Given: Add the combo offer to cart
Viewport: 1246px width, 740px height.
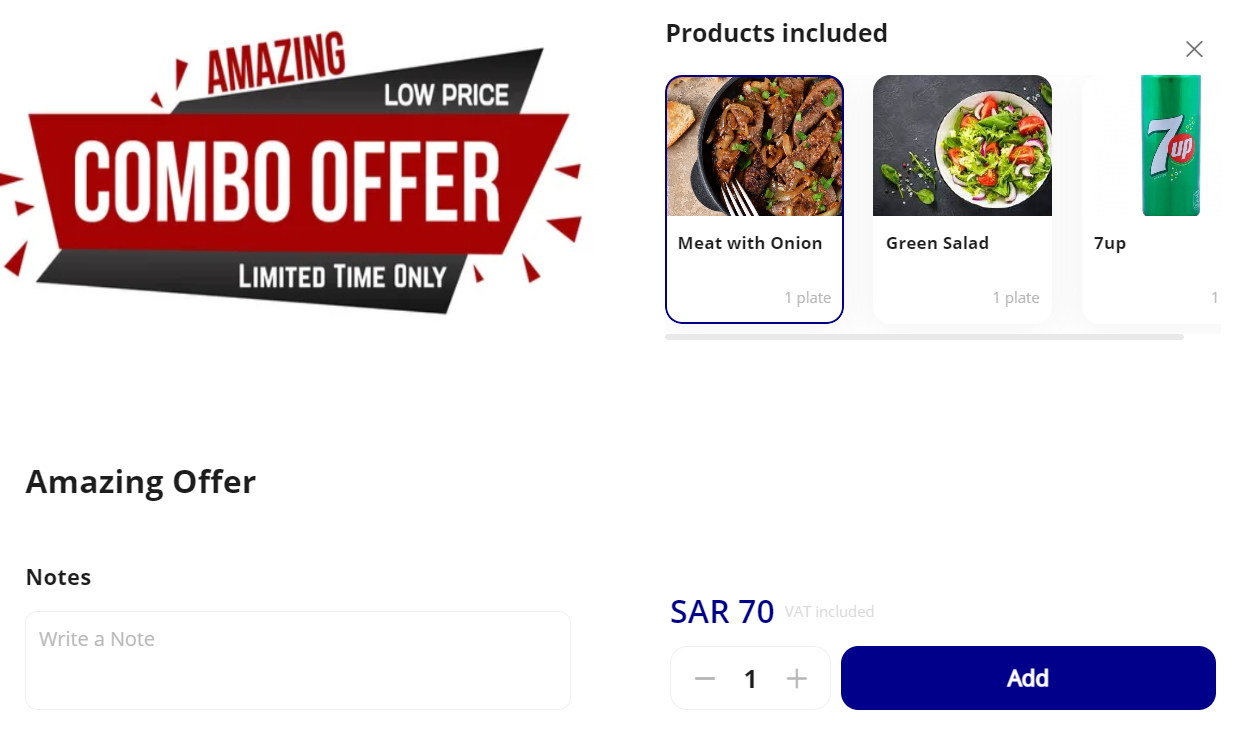Looking at the screenshot, I should click(x=1028, y=678).
